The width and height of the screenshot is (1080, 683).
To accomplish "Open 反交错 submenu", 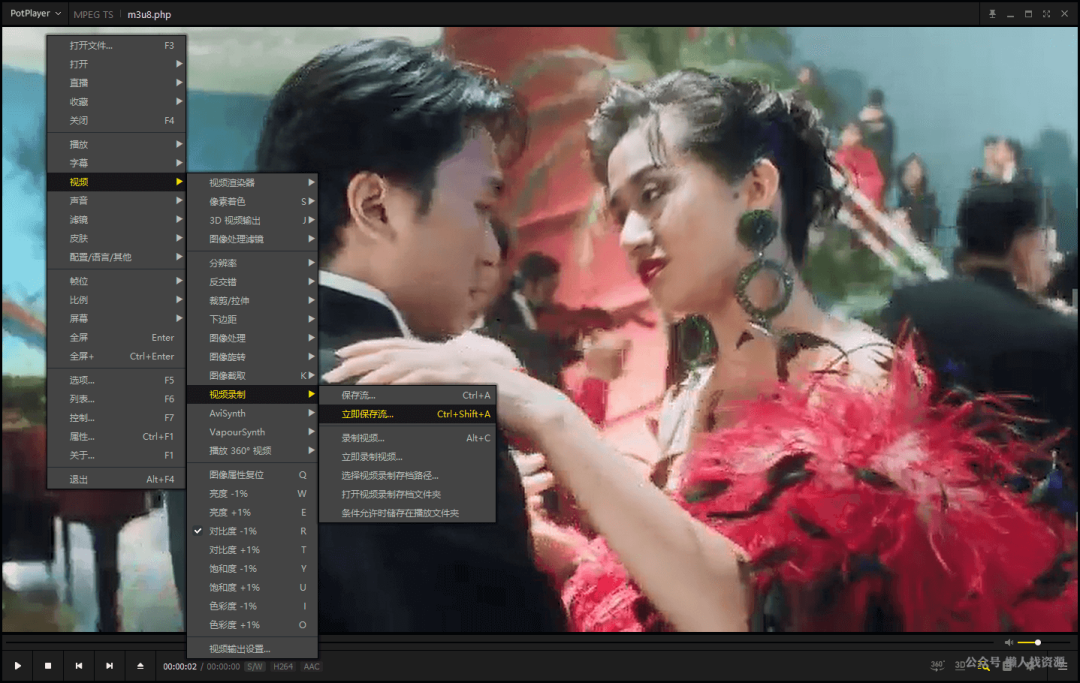I will pyautogui.click(x=252, y=282).
